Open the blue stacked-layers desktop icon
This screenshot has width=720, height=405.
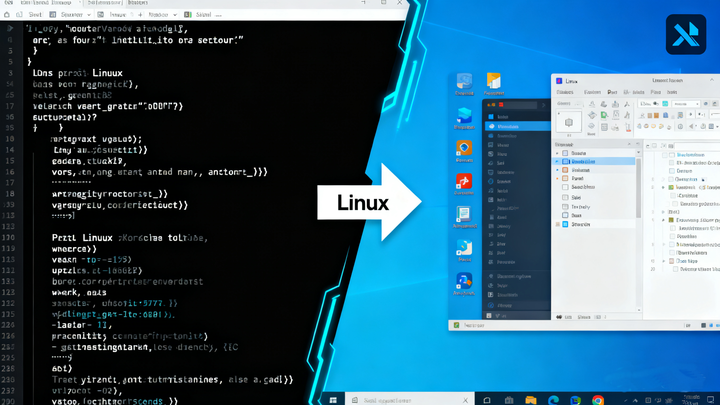click(464, 116)
